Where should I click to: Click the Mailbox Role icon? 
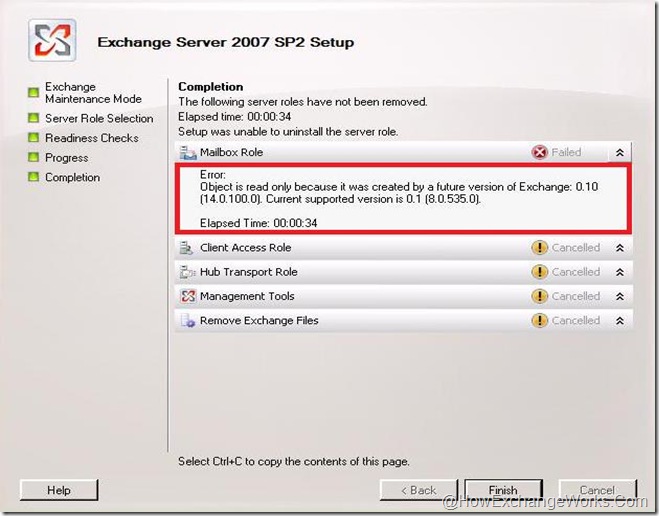187,153
